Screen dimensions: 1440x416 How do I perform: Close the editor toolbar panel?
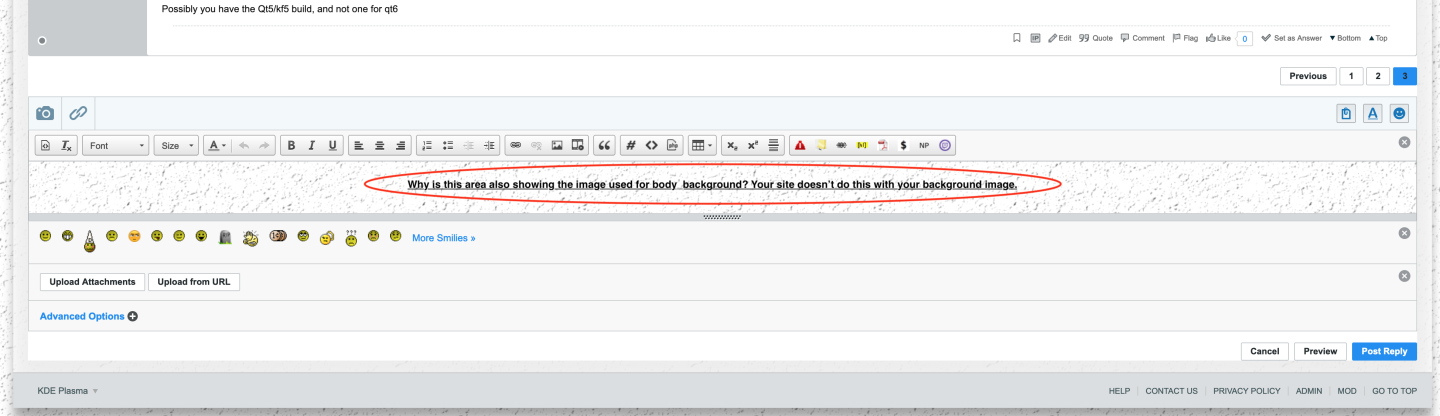pos(1404,143)
